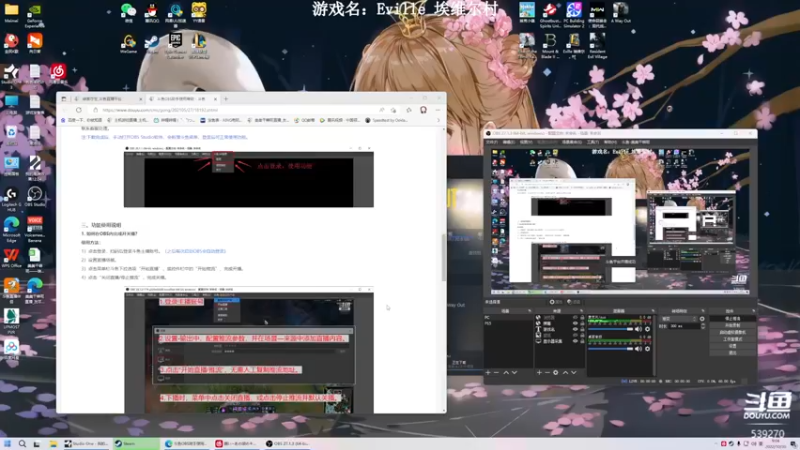Open the browser settings and more menu
Image resolution: width=800 pixels, height=450 pixels.
tap(438, 110)
